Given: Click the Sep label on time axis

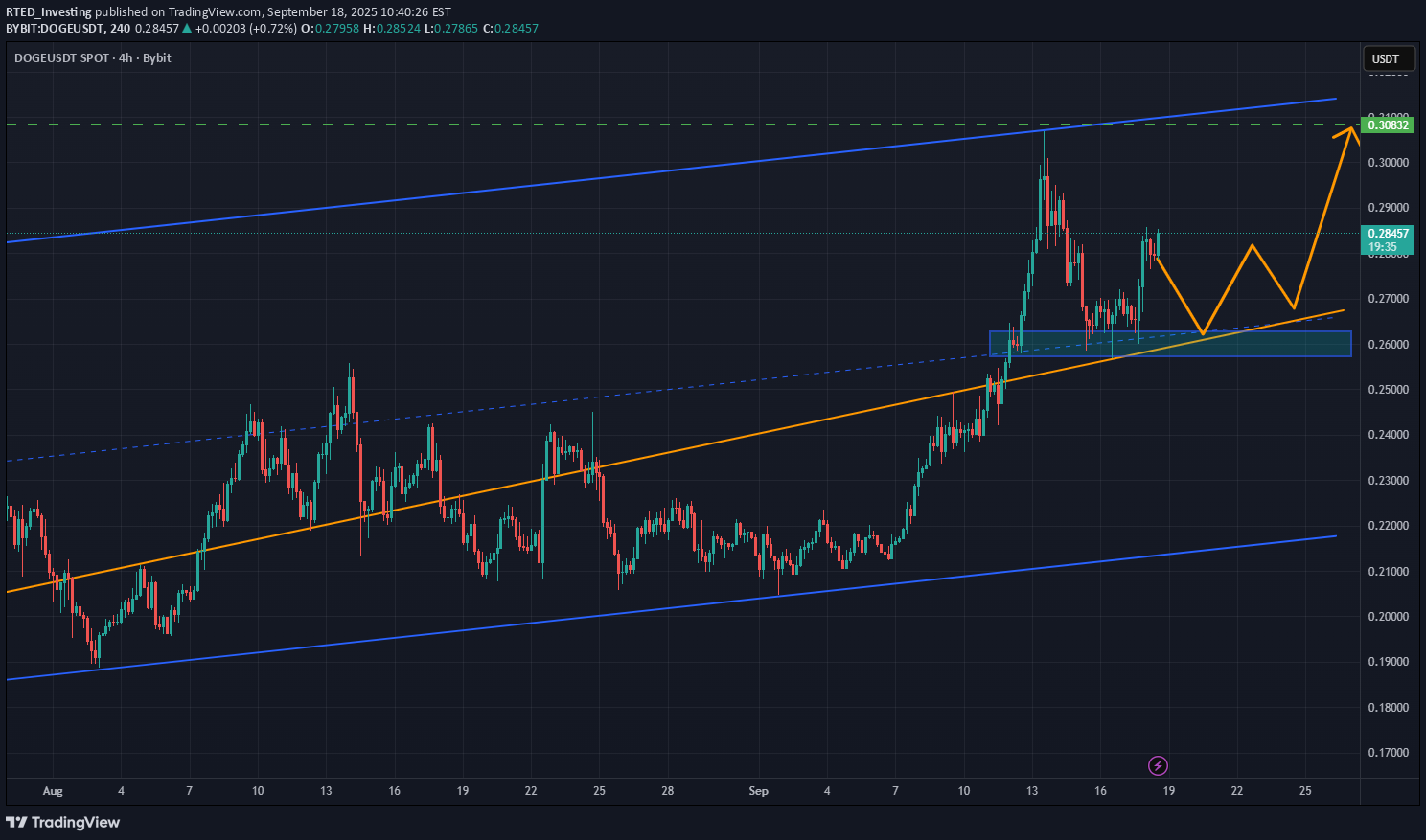Looking at the screenshot, I should click(x=759, y=791).
